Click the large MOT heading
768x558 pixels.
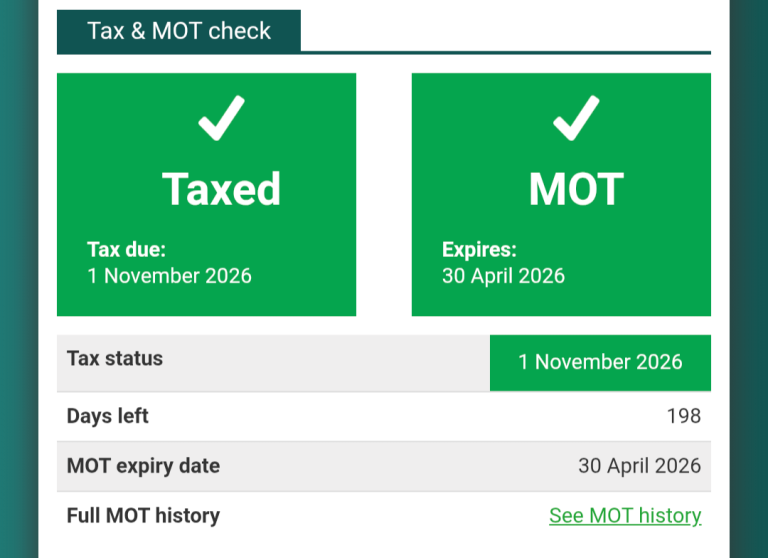point(576,189)
